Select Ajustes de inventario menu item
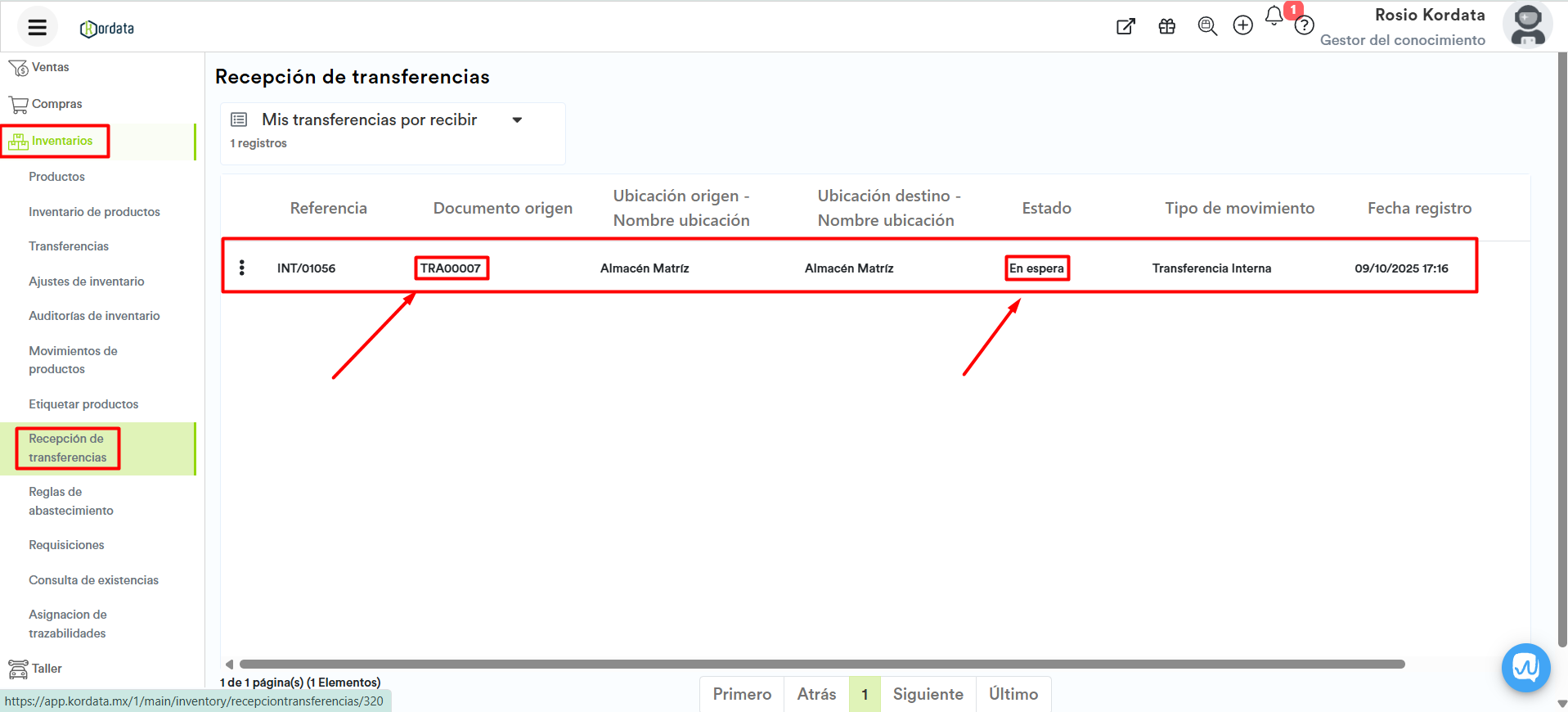This screenshot has height=712, width=1568. pyautogui.click(x=86, y=282)
